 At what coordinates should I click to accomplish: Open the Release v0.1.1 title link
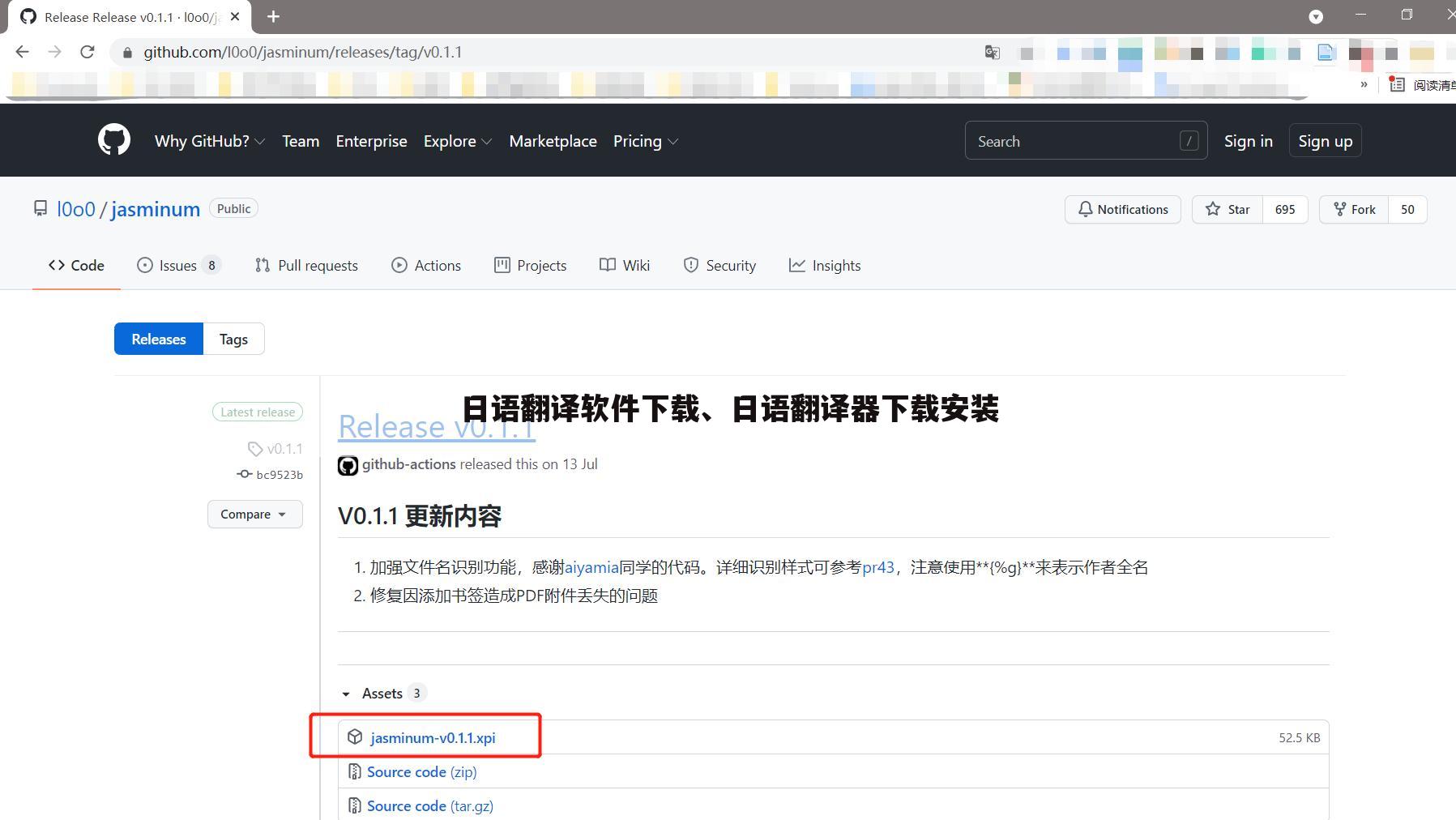[x=436, y=426]
